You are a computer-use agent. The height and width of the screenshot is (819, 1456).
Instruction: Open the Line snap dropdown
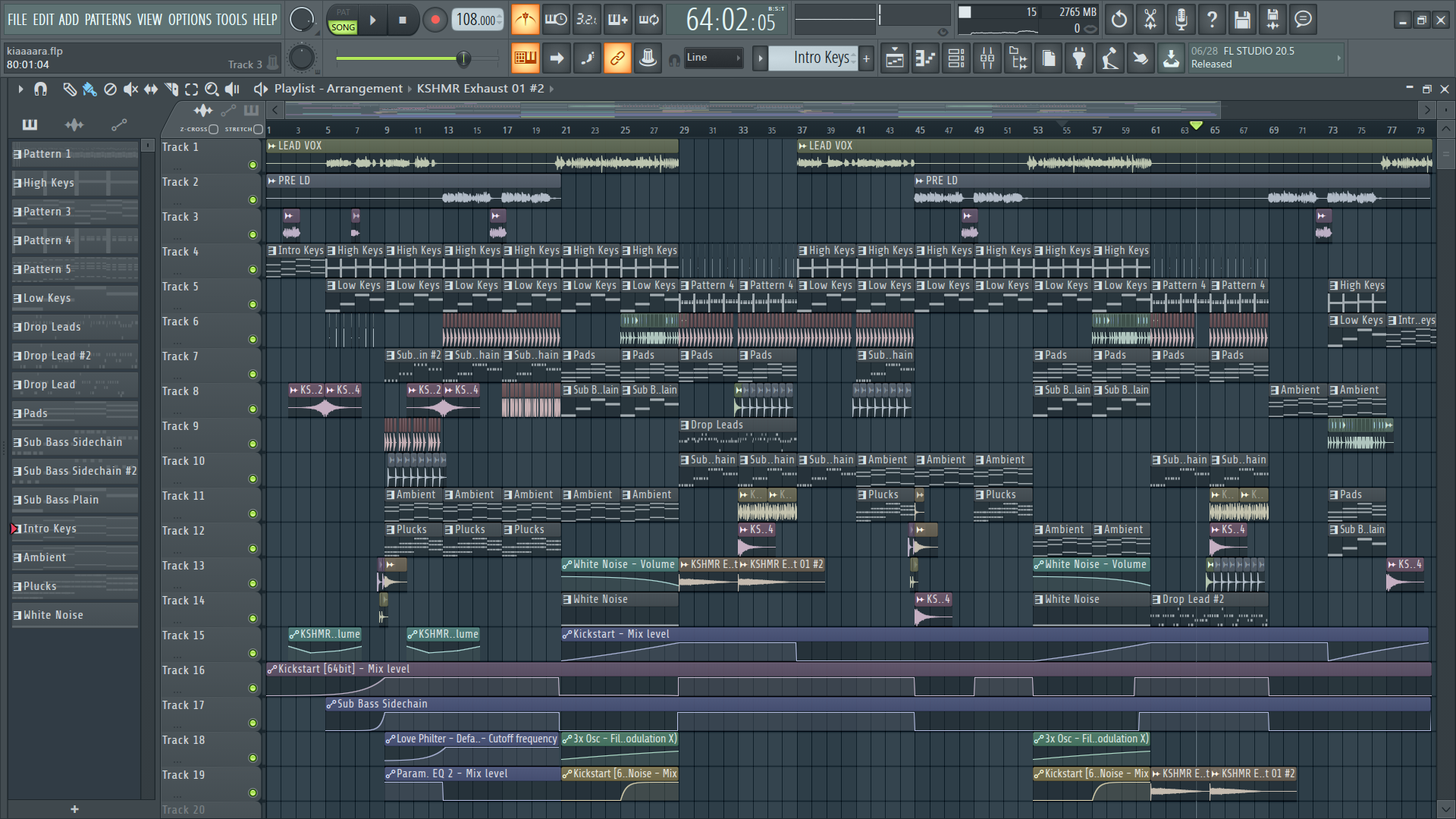713,58
